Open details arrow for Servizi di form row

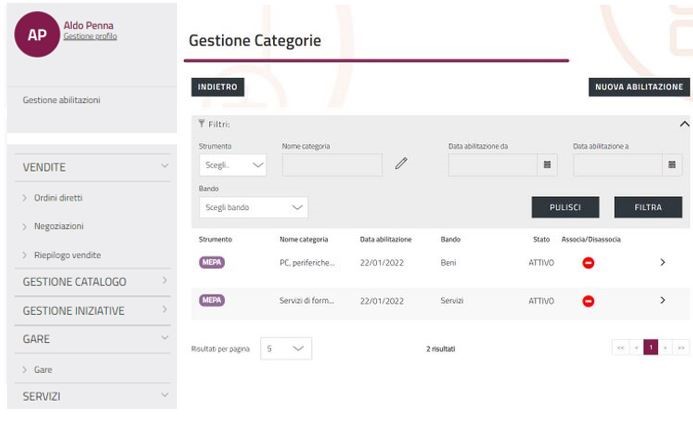point(662,301)
